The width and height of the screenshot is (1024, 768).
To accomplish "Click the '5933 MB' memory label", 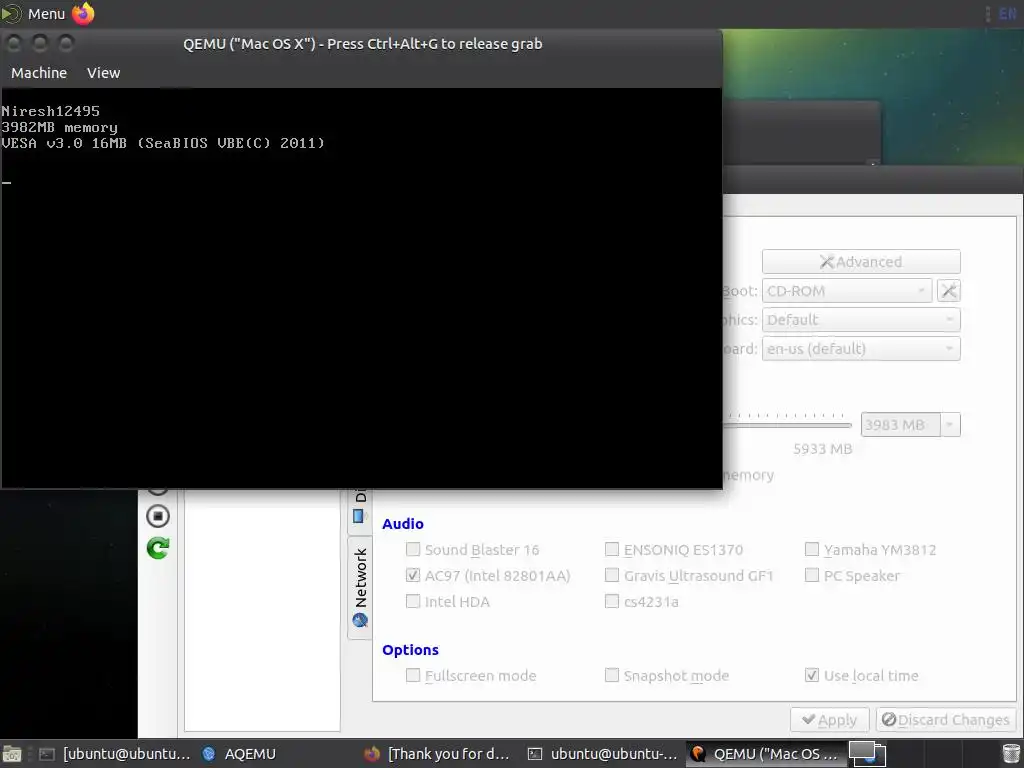I will 822,449.
